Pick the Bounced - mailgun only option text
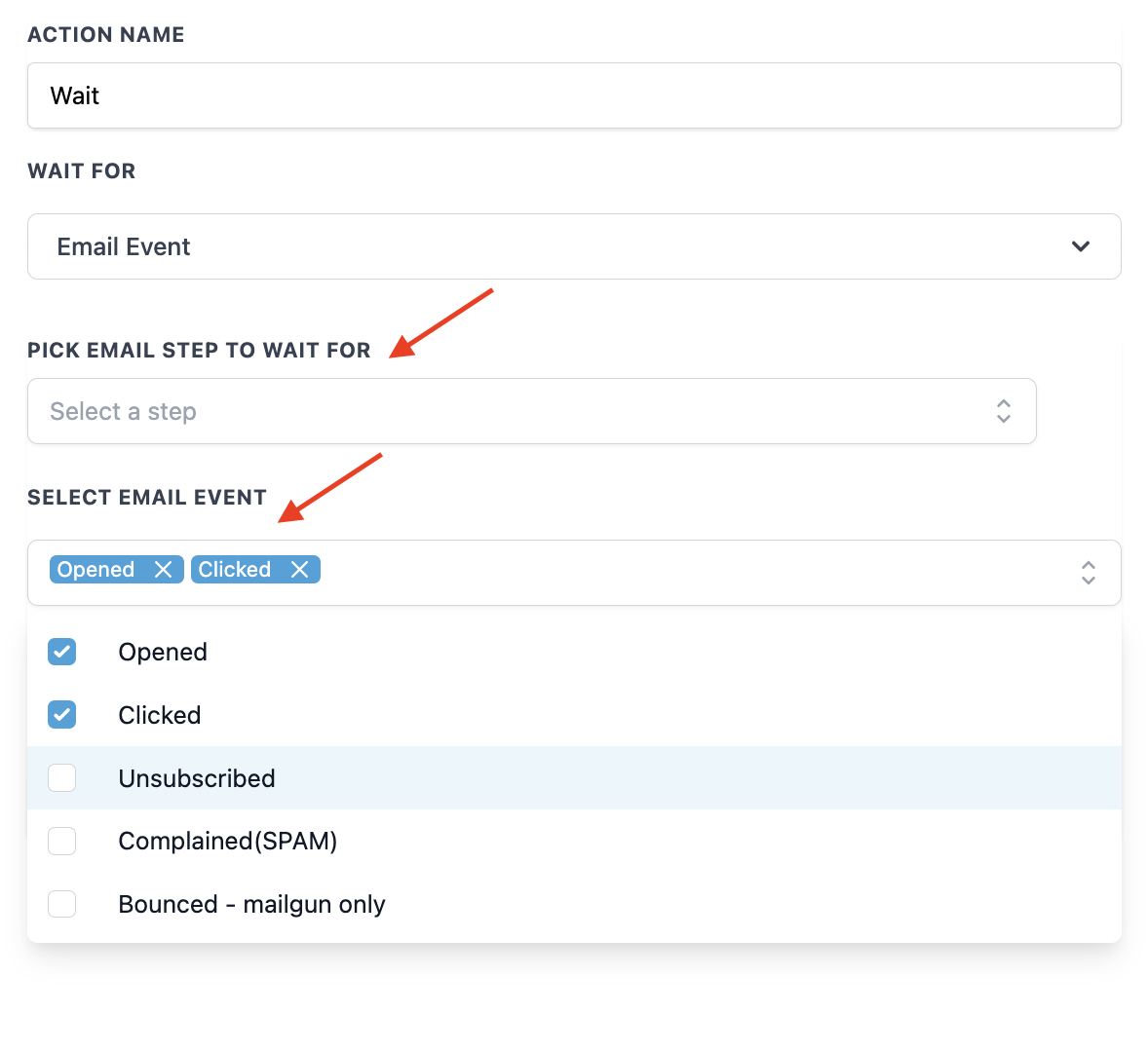This screenshot has height=1052, width=1148. [x=251, y=904]
